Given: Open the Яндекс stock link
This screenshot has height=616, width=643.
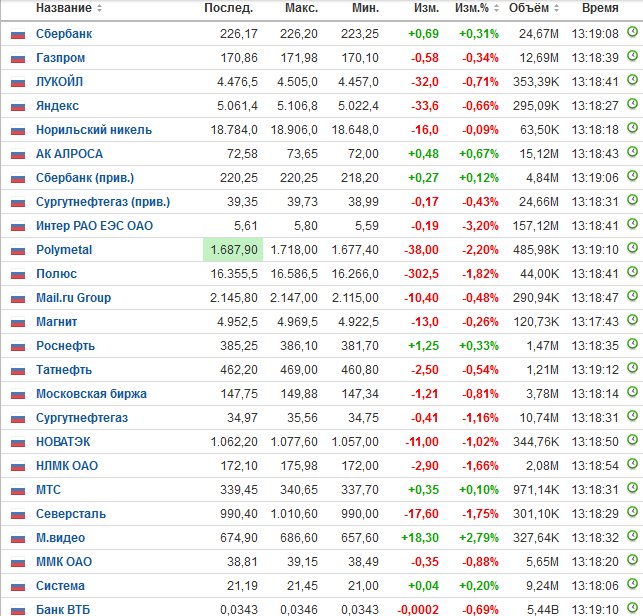Looking at the screenshot, I should [57, 106].
